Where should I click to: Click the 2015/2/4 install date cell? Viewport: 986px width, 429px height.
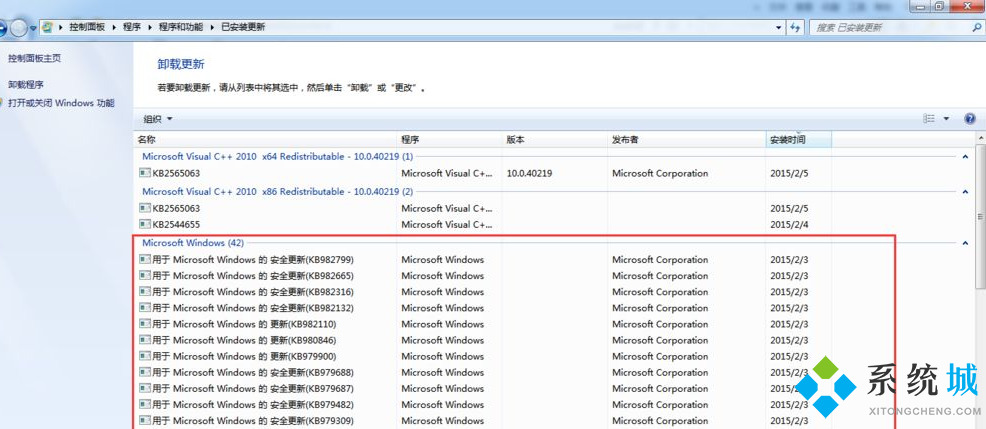point(789,225)
